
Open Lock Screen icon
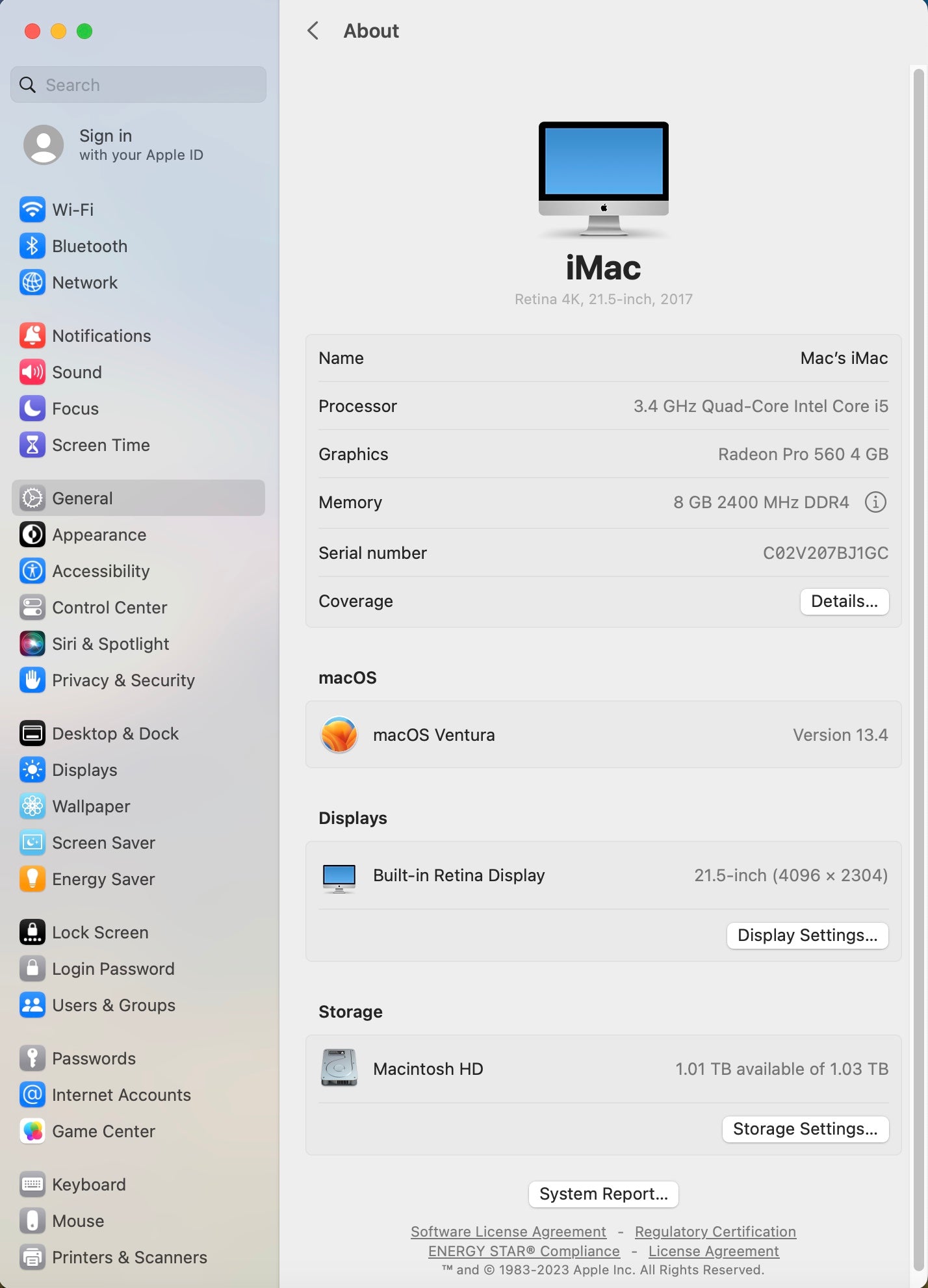click(32, 932)
